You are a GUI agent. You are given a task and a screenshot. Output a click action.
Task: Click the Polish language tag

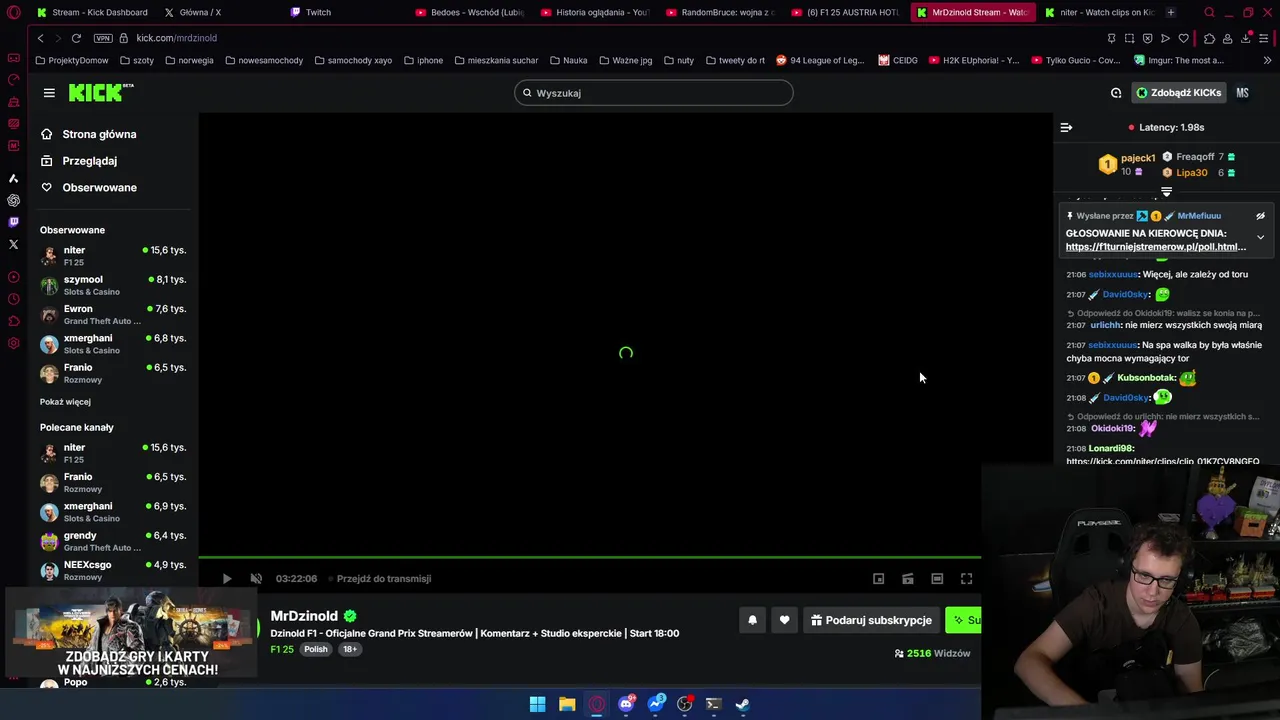tap(316, 650)
